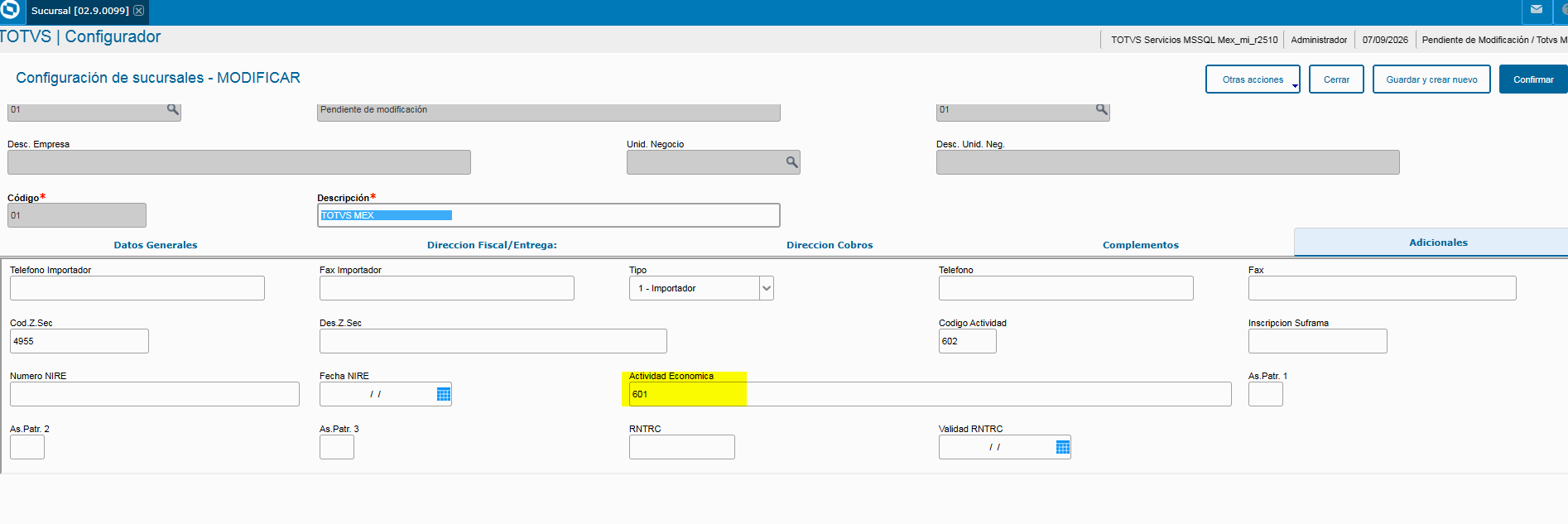Open the Direccion Cobros tab

[x=830, y=245]
